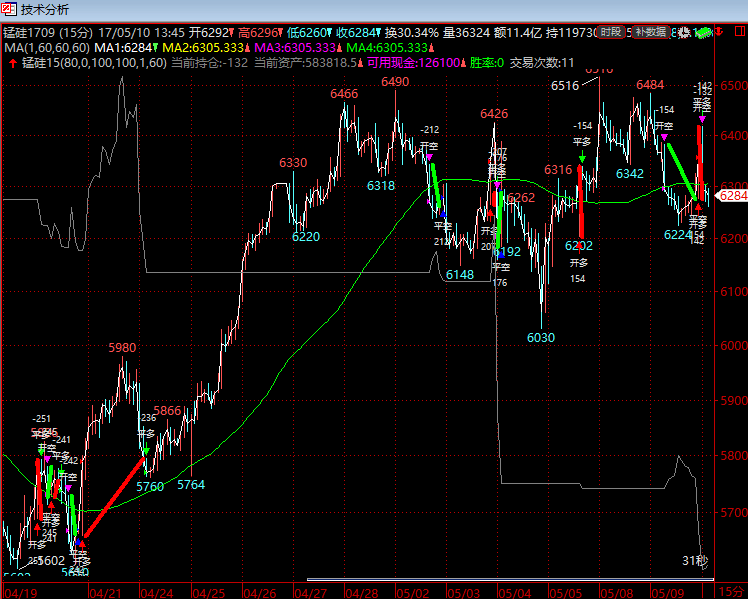This screenshot has width=748, height=599.
Task: Click the 05/08 date on time axis
Action: [617, 593]
